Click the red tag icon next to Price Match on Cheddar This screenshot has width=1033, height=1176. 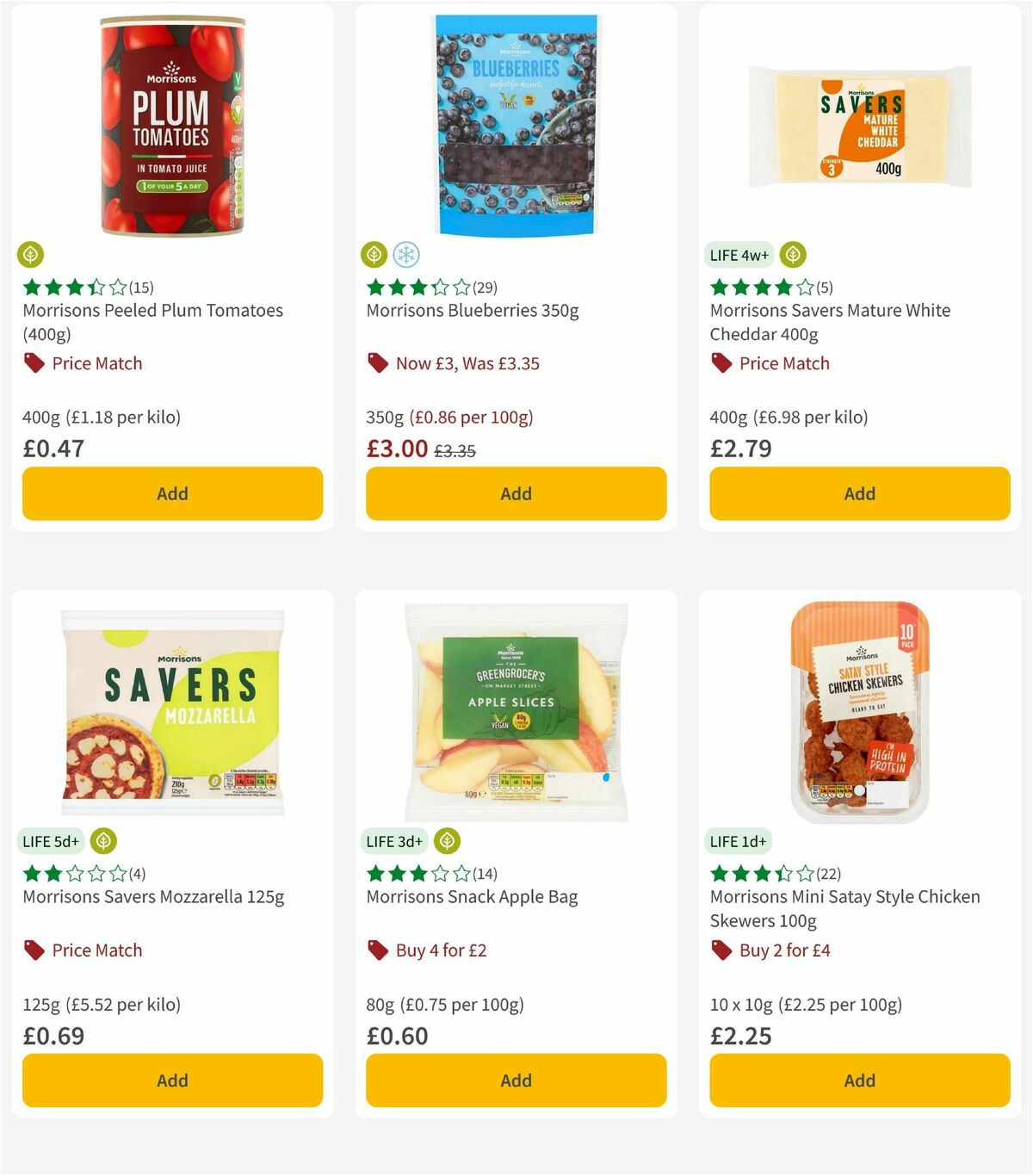click(721, 363)
